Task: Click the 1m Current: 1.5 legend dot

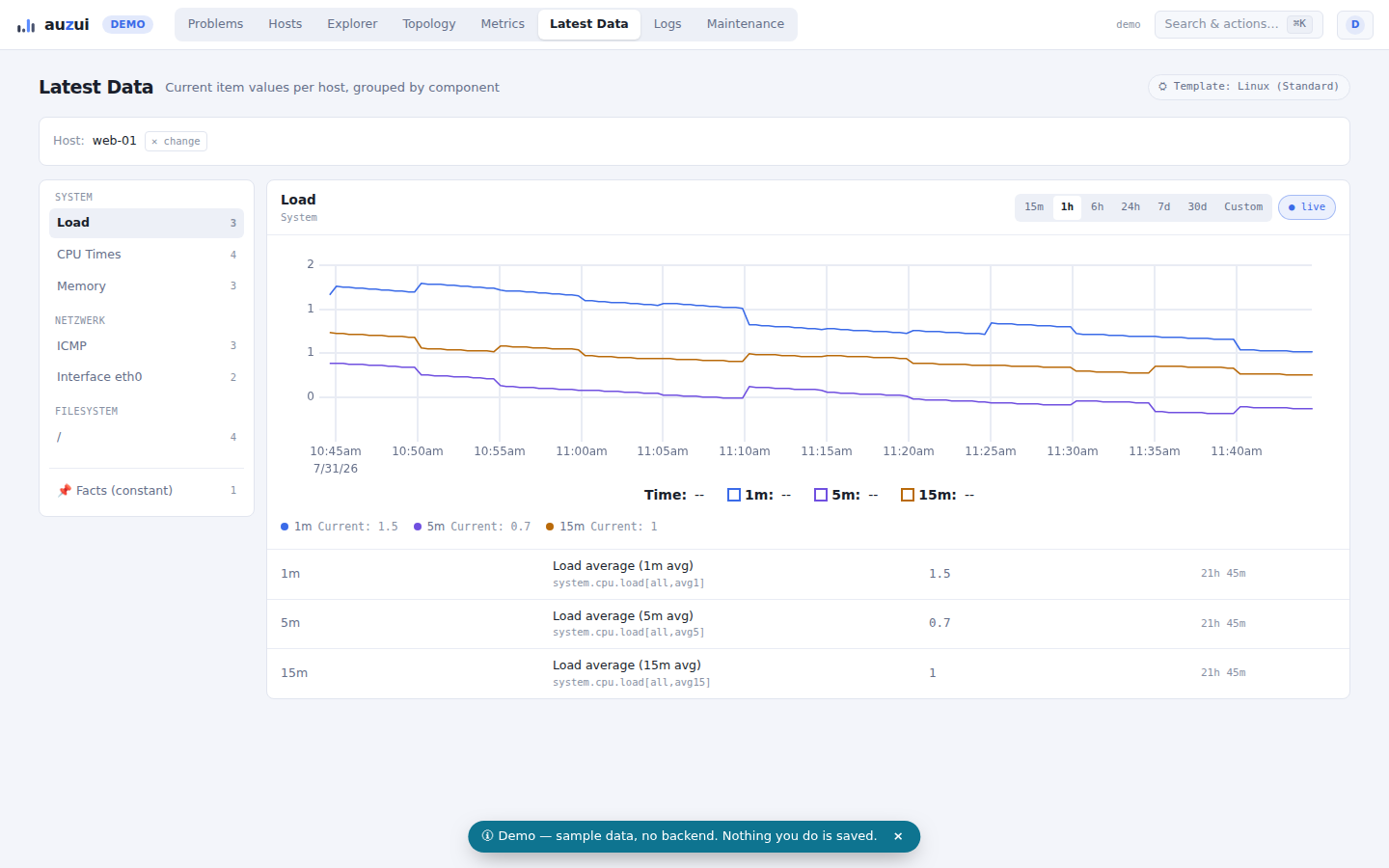Action: click(x=285, y=527)
